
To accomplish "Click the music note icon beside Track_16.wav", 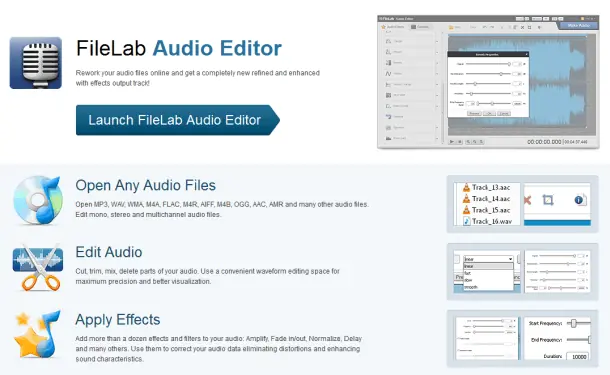I will [x=467, y=221].
